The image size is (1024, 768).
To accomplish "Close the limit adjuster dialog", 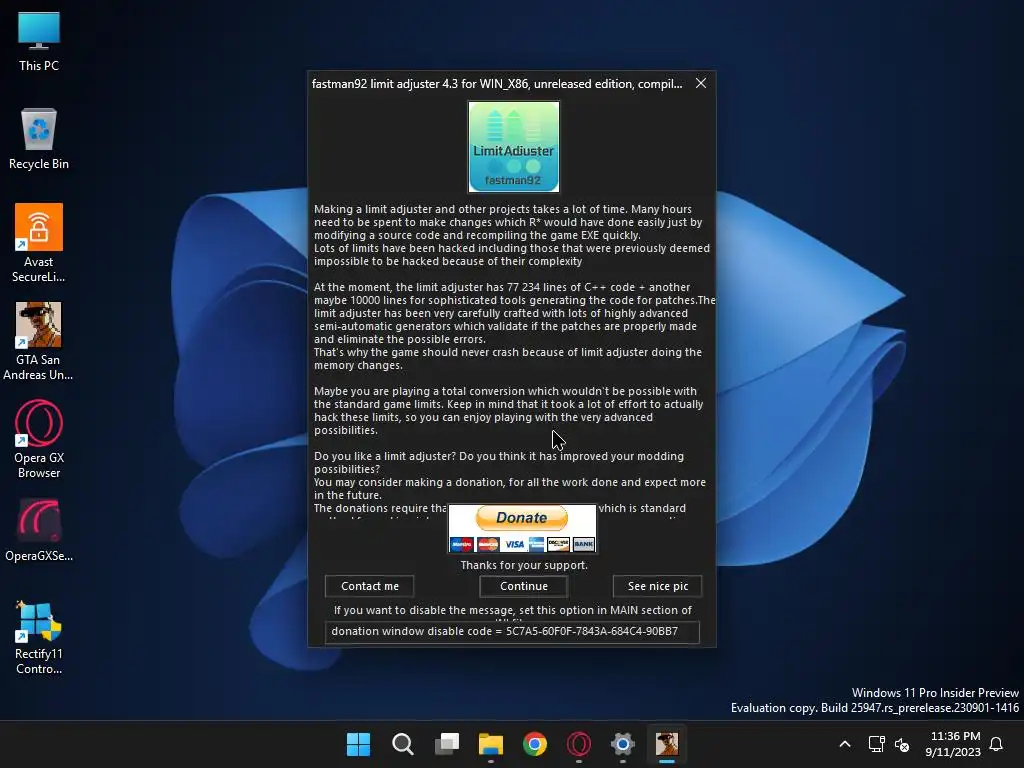I will pos(701,84).
